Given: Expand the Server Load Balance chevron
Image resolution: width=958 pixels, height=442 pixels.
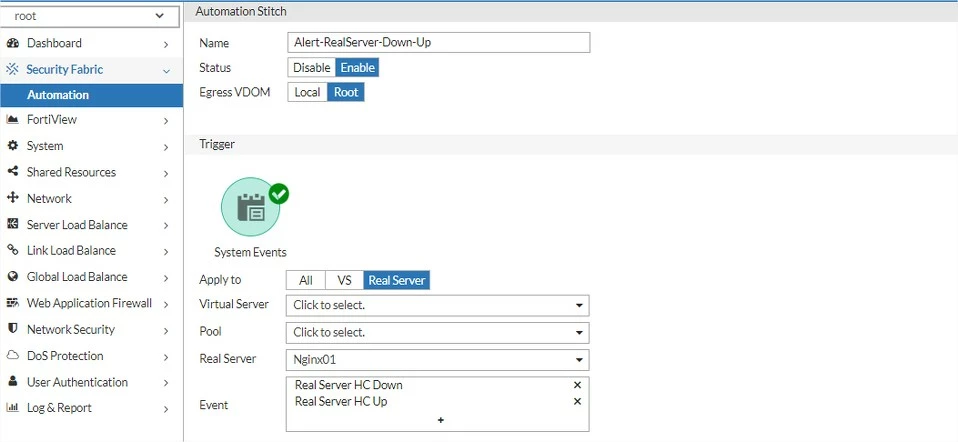Looking at the screenshot, I should coord(166,226).
